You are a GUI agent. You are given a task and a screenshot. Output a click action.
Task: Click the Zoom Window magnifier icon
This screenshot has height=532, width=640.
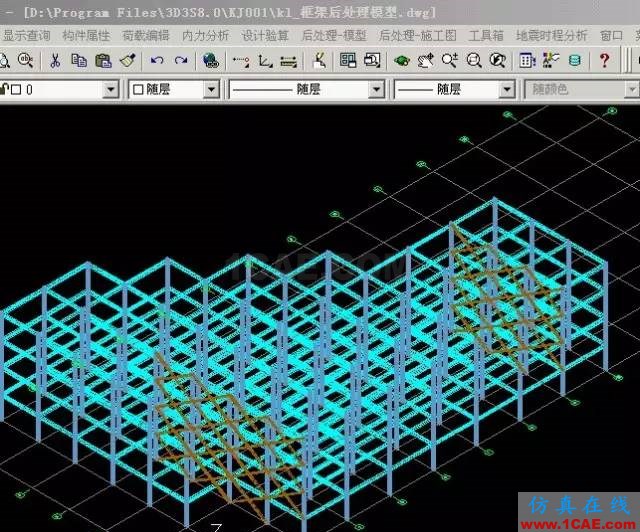point(473,60)
